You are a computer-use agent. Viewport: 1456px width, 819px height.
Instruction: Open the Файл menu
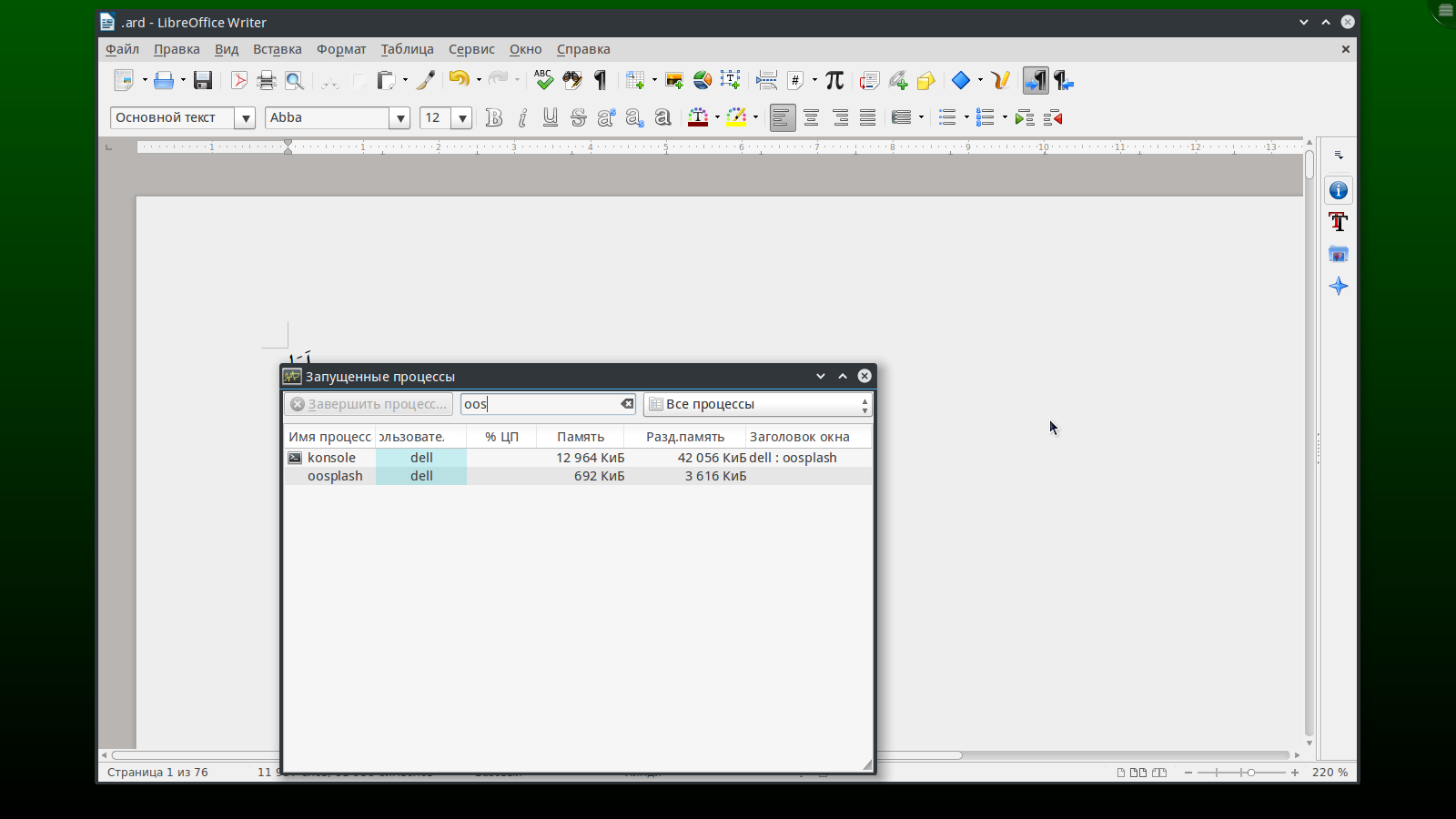[x=122, y=49]
